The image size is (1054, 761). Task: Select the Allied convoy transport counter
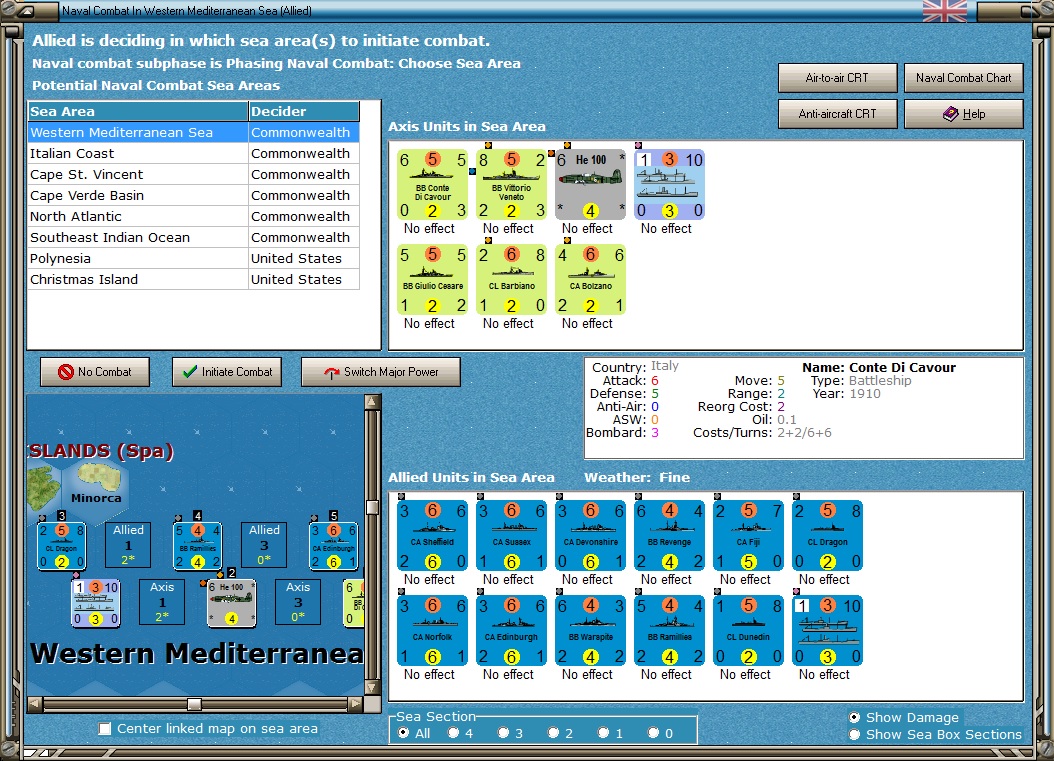pos(827,631)
